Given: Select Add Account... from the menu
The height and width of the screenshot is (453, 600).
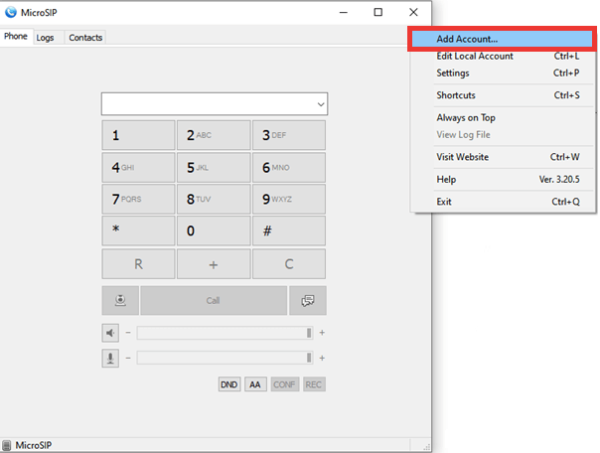Looking at the screenshot, I should pyautogui.click(x=468, y=39).
